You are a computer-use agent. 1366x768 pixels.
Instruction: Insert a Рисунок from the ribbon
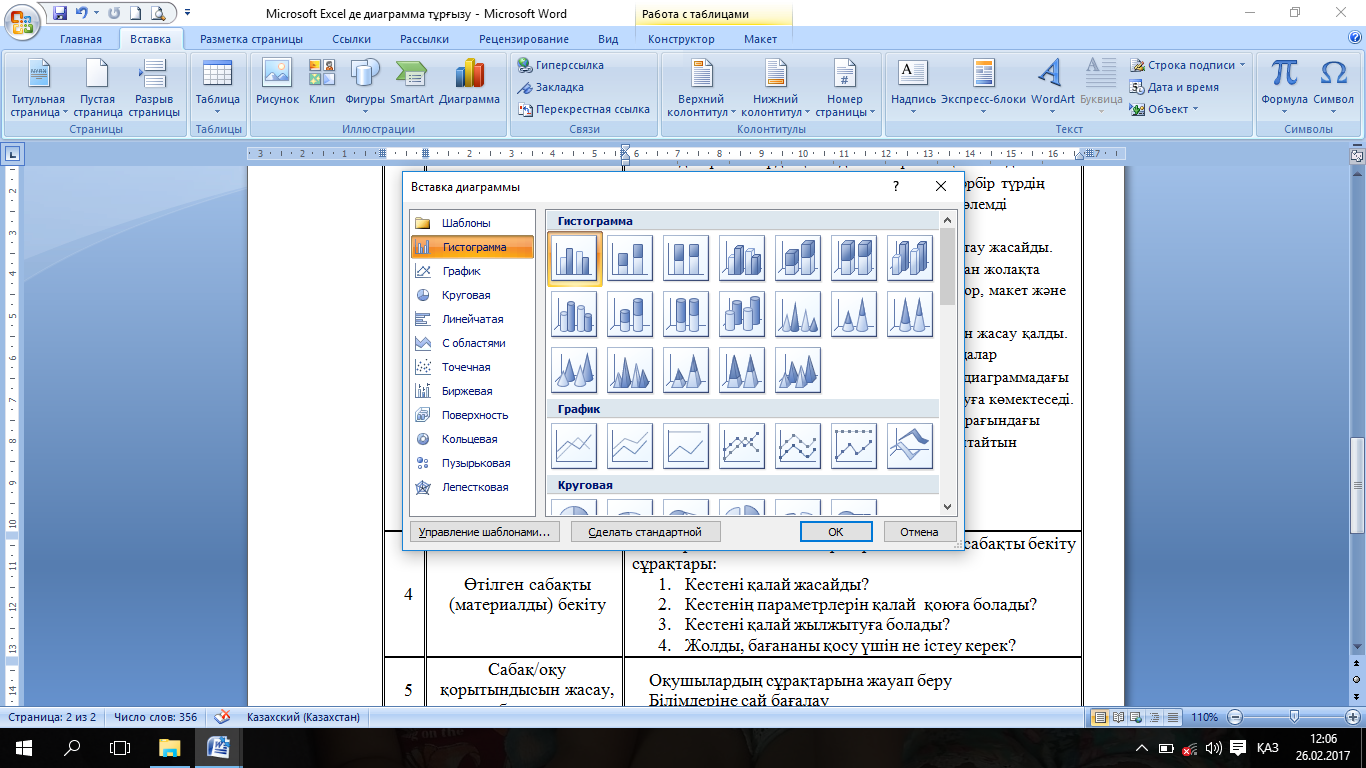click(277, 83)
